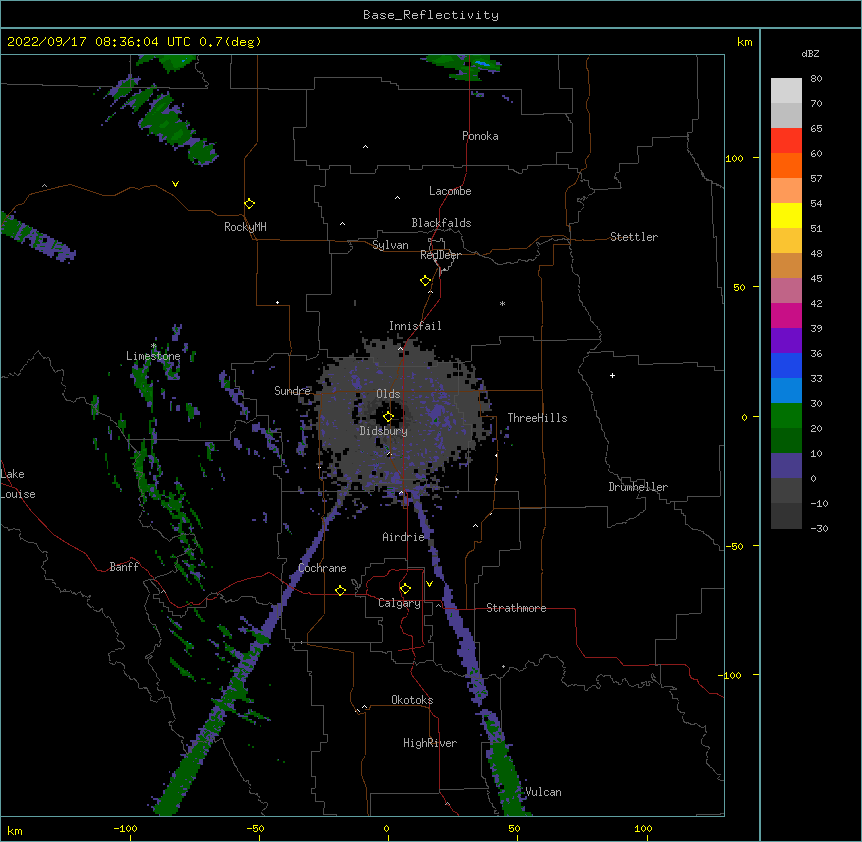862x842 pixels.
Task: Click the Stettler town label
Action: (634, 237)
